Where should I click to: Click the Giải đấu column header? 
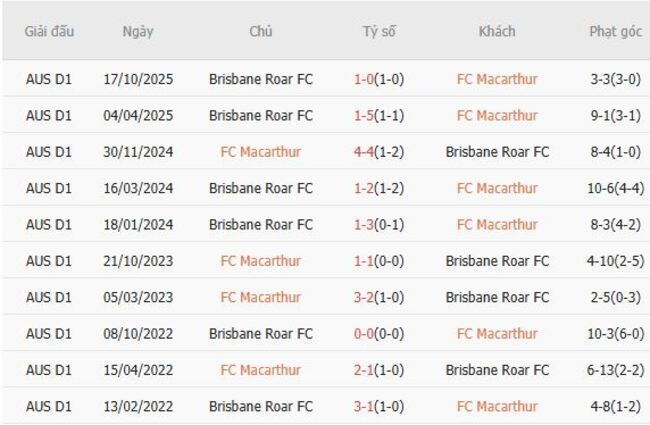click(x=49, y=31)
